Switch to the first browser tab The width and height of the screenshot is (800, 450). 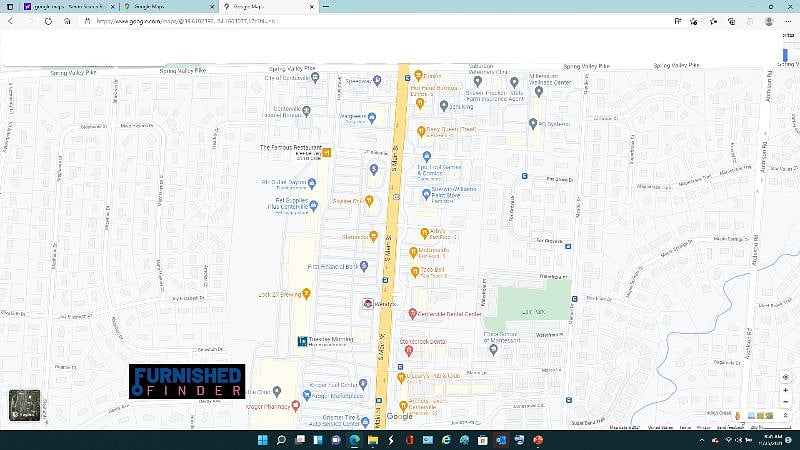point(69,7)
